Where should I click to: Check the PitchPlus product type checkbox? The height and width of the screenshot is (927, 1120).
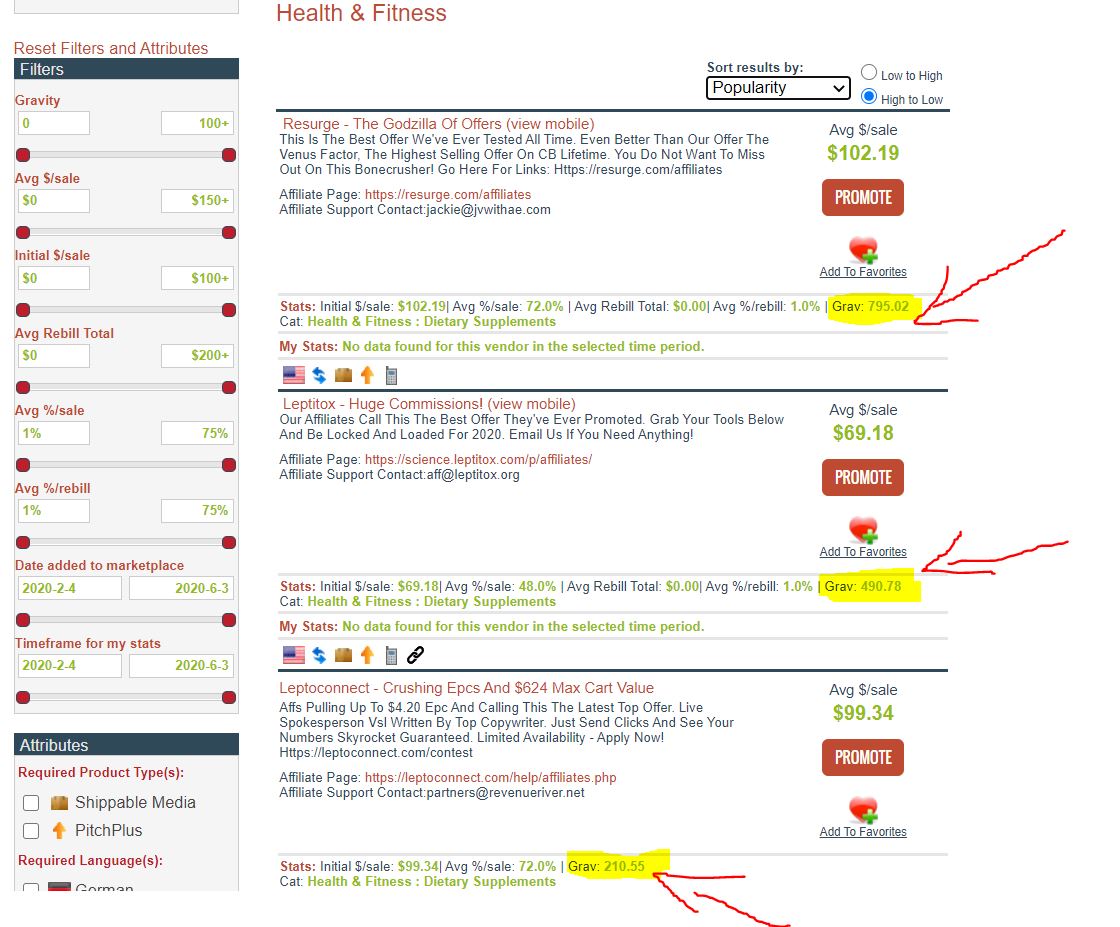[31, 831]
